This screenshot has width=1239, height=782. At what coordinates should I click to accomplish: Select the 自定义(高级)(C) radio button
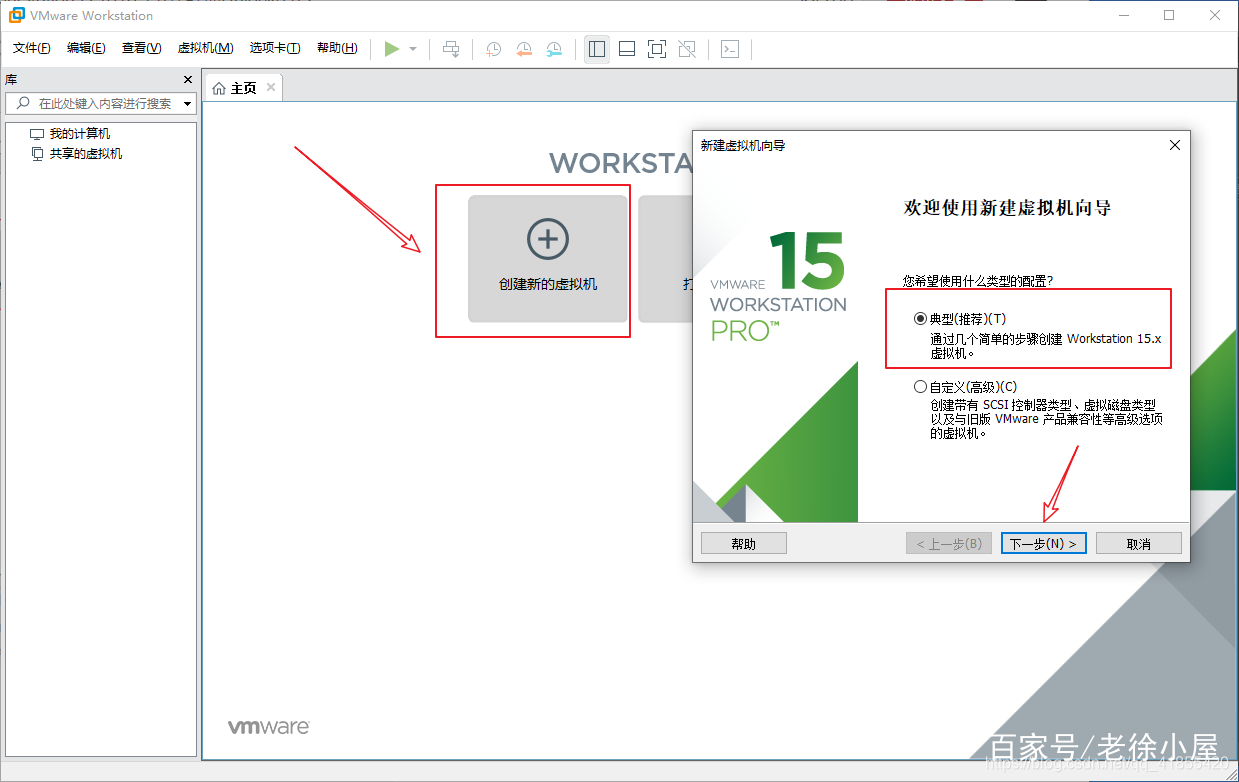(920, 387)
